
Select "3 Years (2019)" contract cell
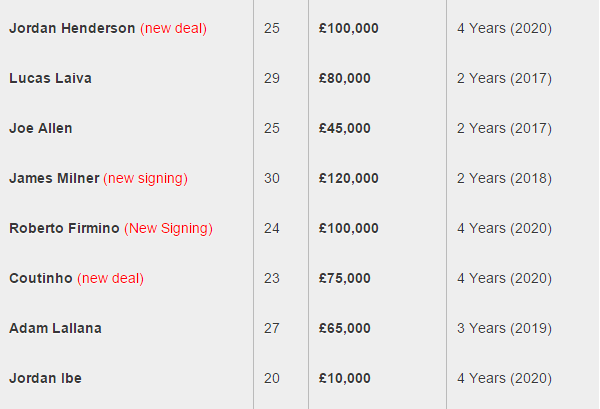click(x=504, y=328)
